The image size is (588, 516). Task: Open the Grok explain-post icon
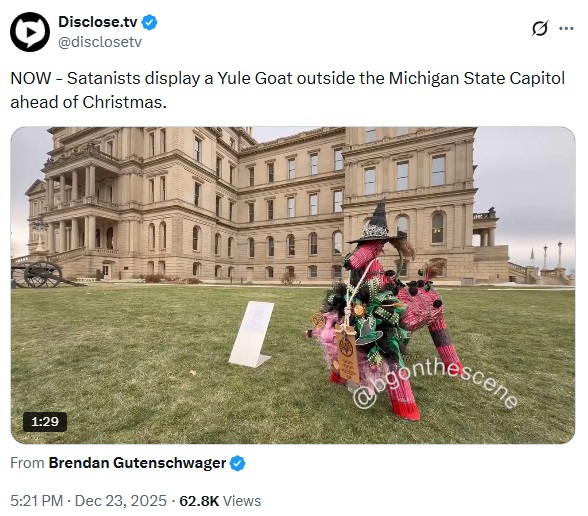[x=540, y=28]
